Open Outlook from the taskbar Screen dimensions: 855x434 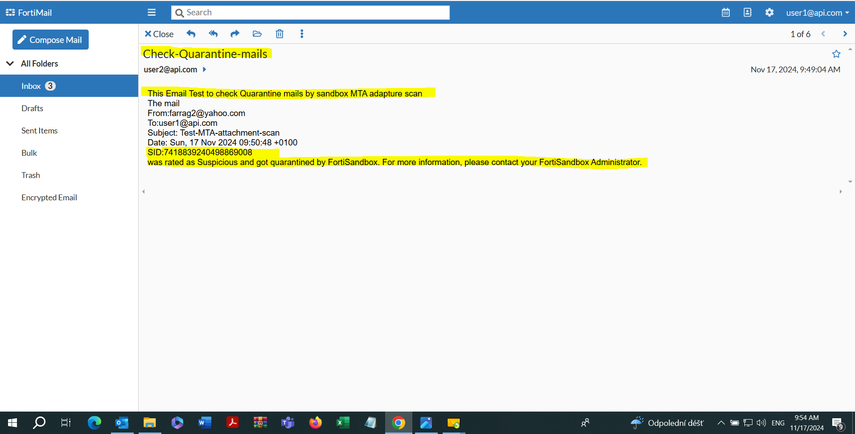122,423
